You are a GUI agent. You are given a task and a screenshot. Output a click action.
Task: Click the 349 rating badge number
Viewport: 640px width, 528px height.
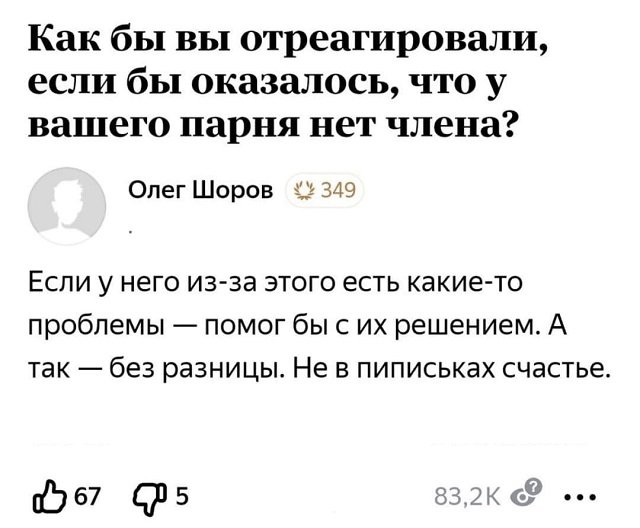pos(338,190)
